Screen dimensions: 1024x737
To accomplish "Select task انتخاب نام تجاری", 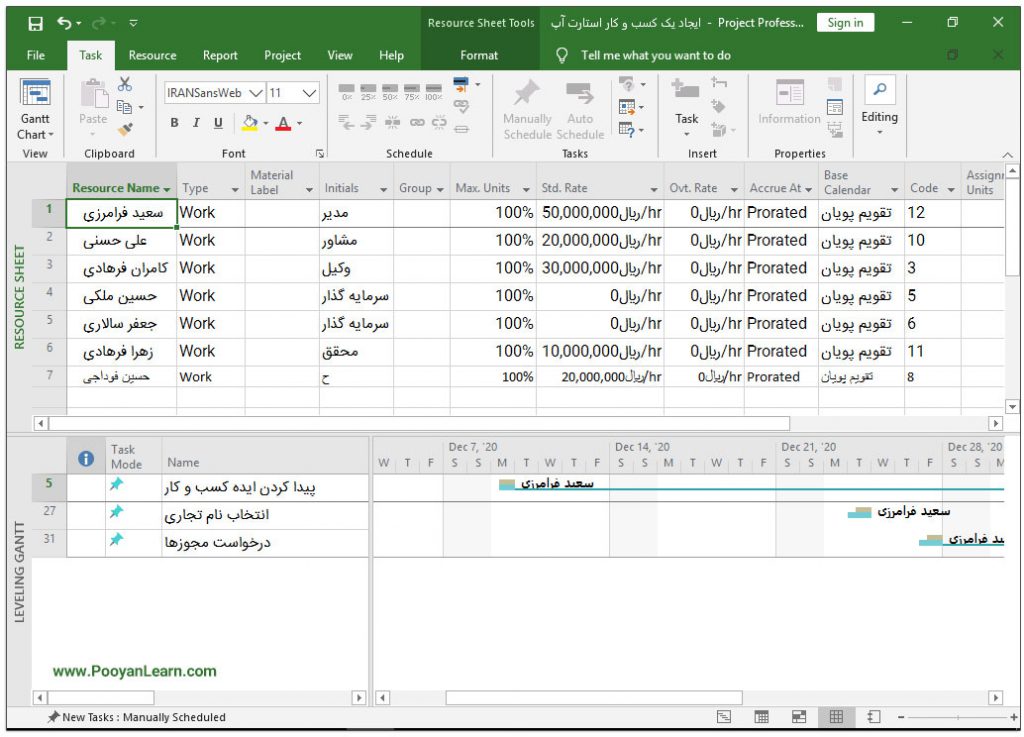I will 264,515.
